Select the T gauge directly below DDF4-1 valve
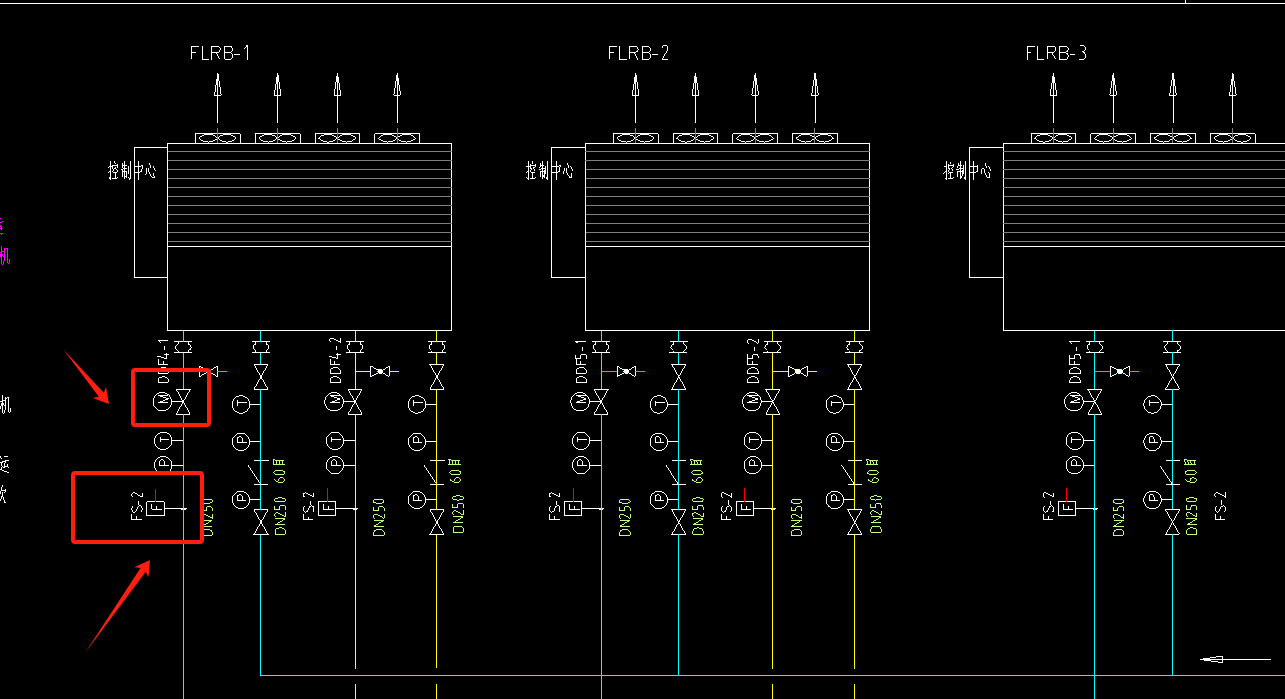Screen dimensions: 1285x699 click(x=164, y=440)
